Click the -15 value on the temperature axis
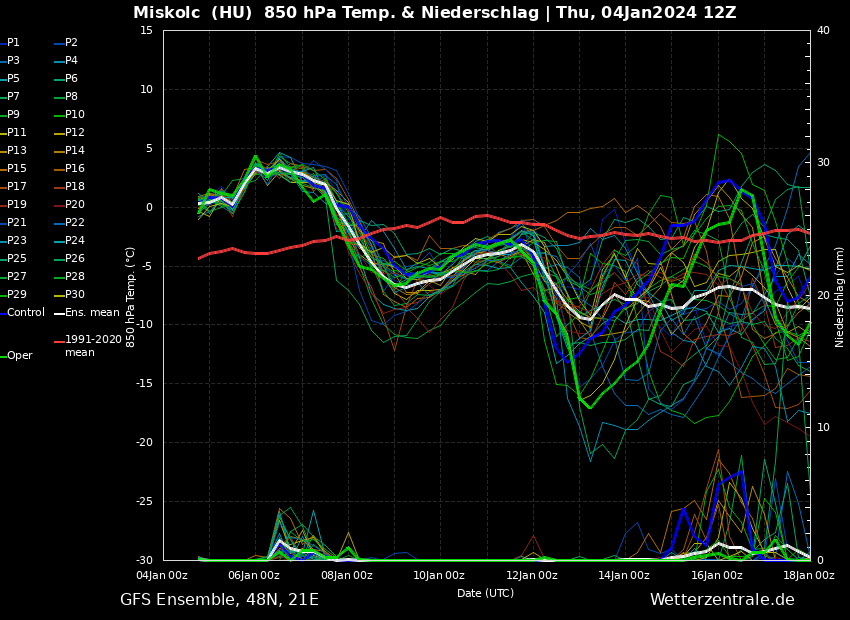The width and height of the screenshot is (850, 620). point(145,384)
